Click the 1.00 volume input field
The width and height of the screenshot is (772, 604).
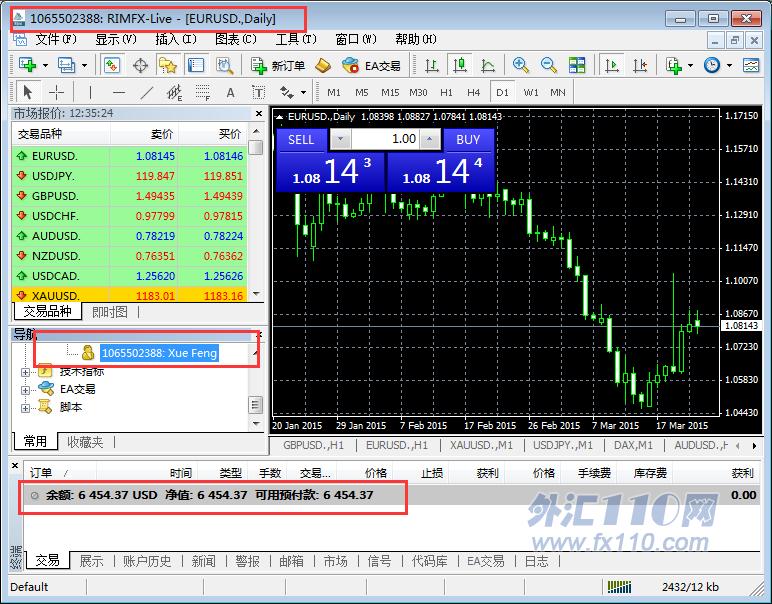click(385, 139)
